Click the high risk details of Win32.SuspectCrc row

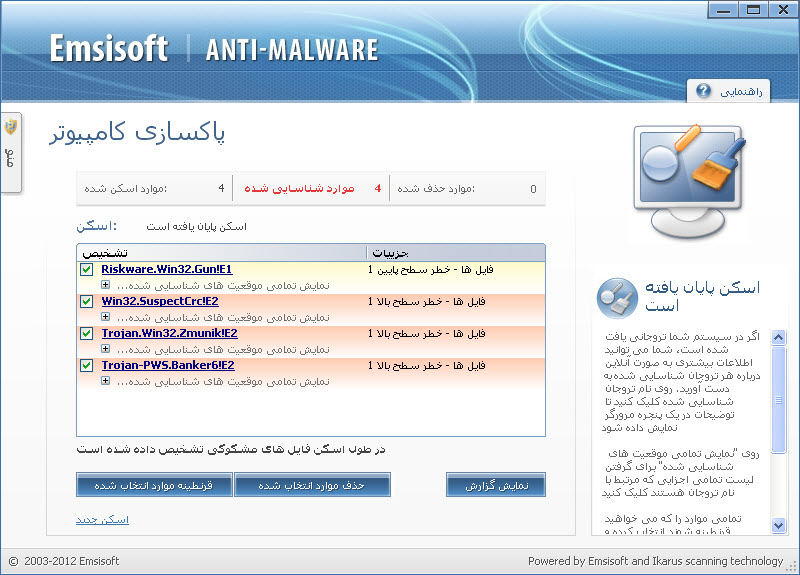pos(427,302)
